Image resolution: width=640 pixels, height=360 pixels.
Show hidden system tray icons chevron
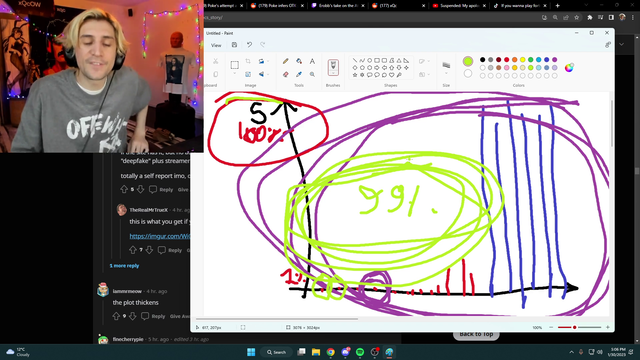click(x=571, y=352)
